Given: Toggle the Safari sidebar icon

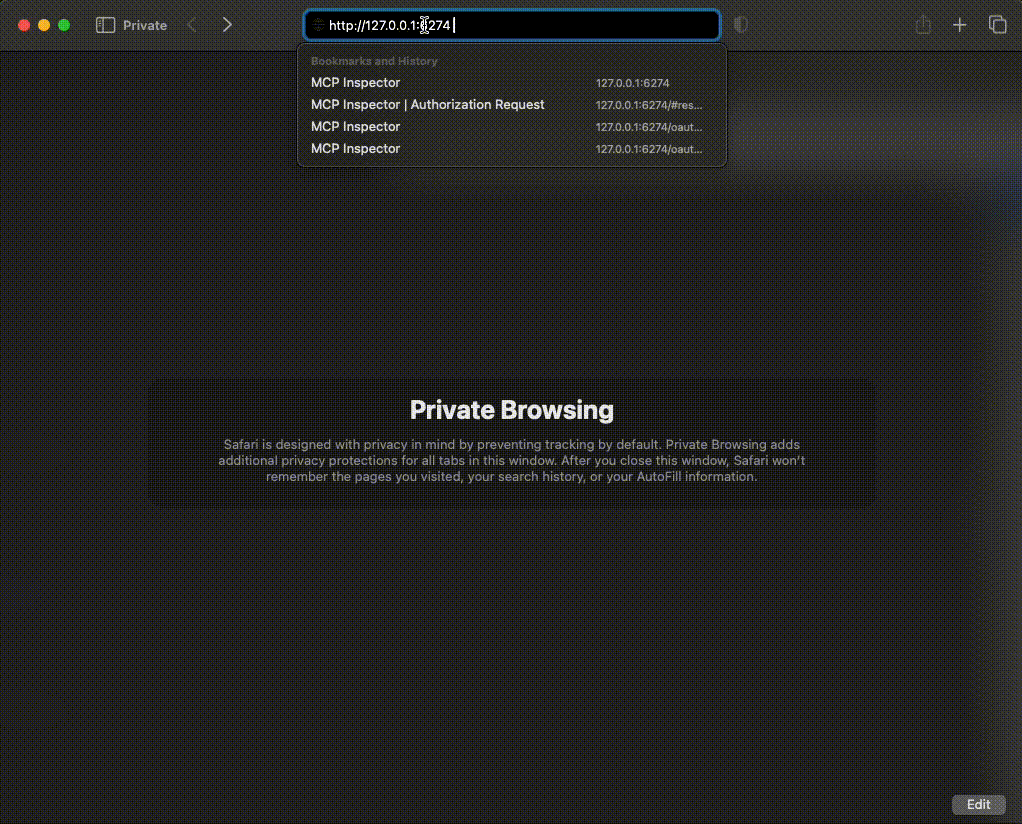Looking at the screenshot, I should tap(105, 25).
